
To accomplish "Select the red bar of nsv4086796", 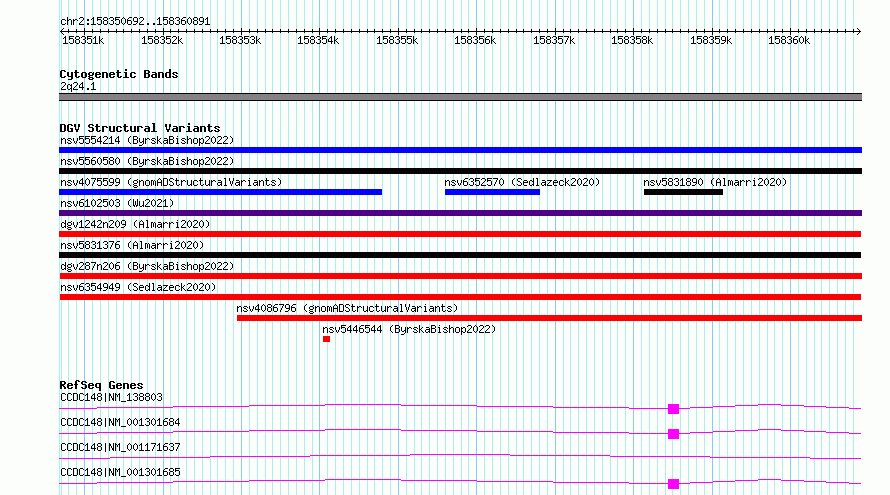I will coord(549,318).
